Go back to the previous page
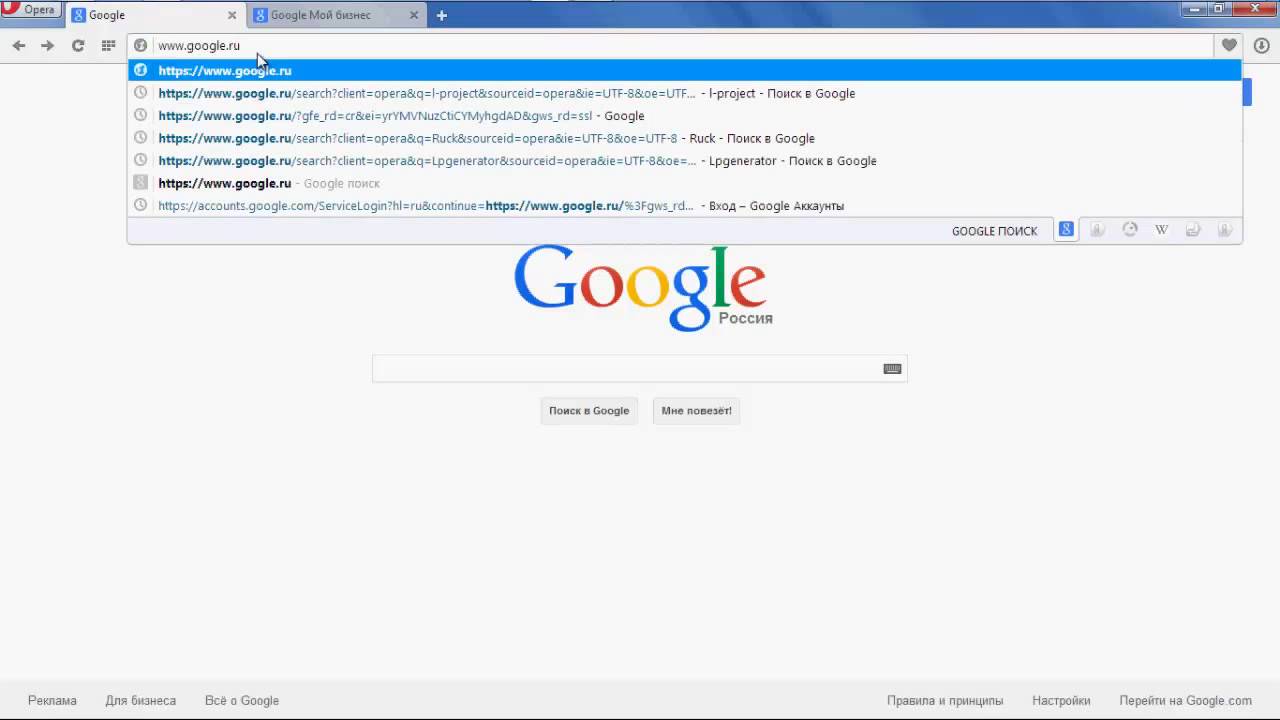1280x720 pixels. click(19, 45)
